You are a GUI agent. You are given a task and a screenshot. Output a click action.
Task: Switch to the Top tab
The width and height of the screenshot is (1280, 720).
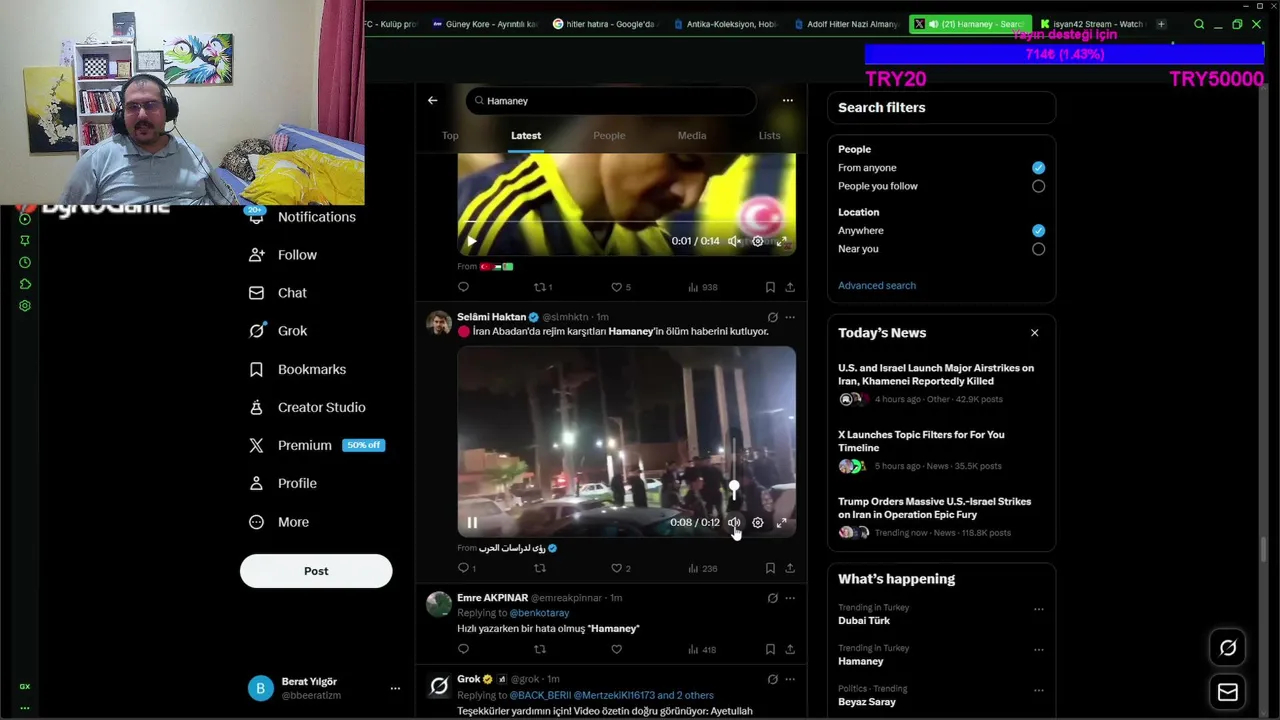(450, 135)
